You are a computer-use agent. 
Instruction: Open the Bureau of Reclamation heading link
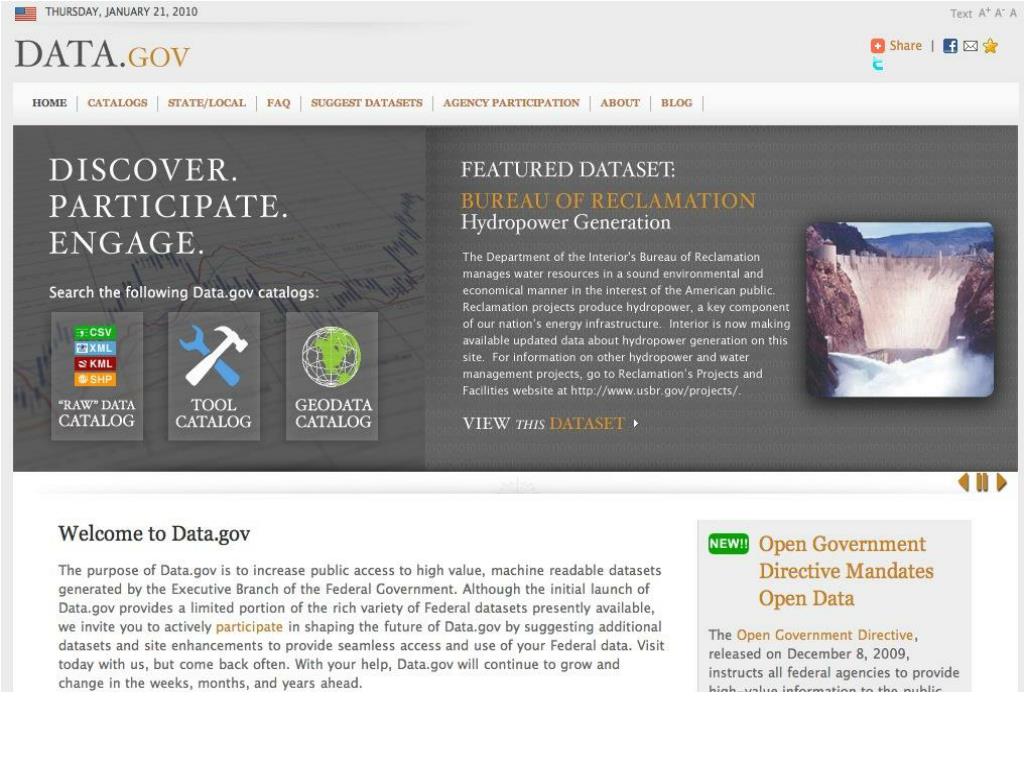click(x=608, y=200)
